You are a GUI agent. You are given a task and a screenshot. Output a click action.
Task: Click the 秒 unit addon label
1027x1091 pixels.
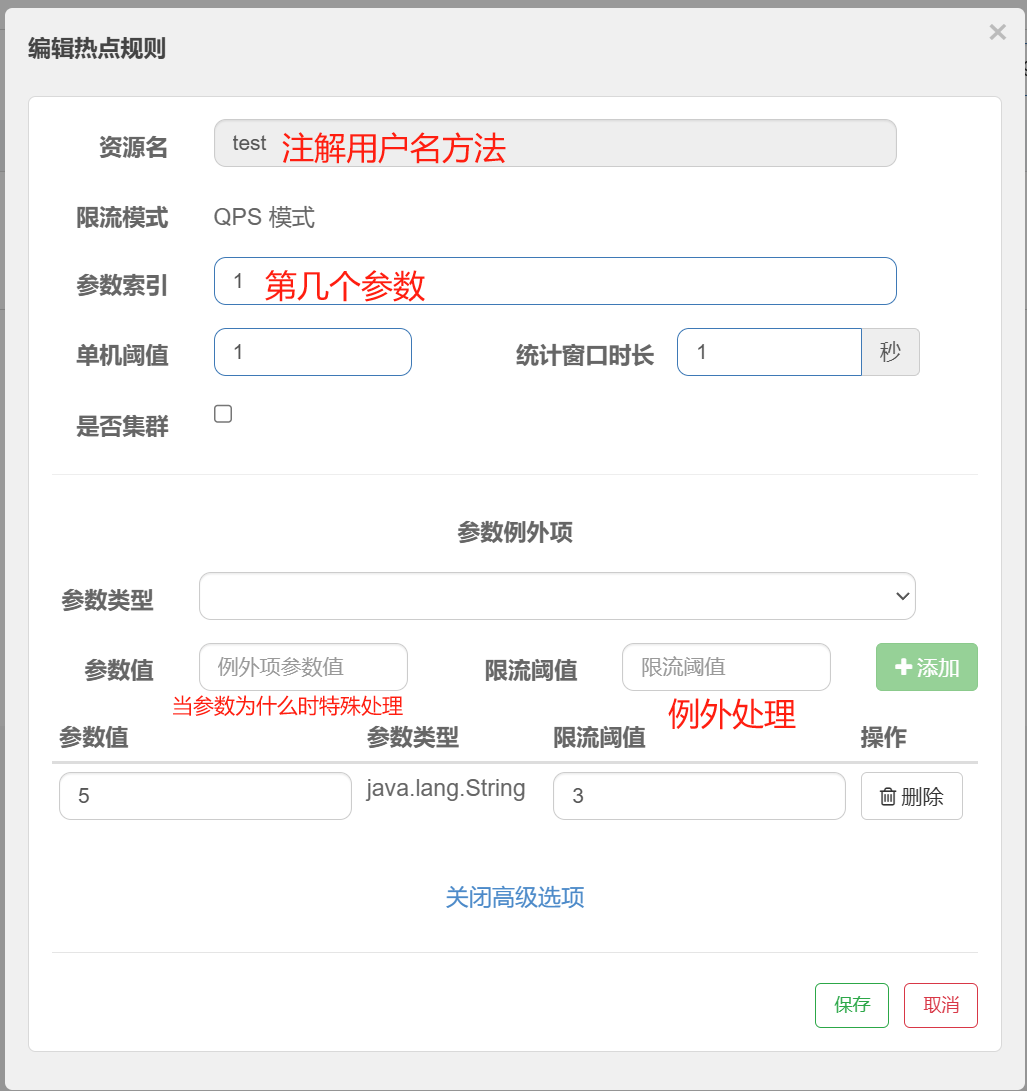(x=890, y=352)
